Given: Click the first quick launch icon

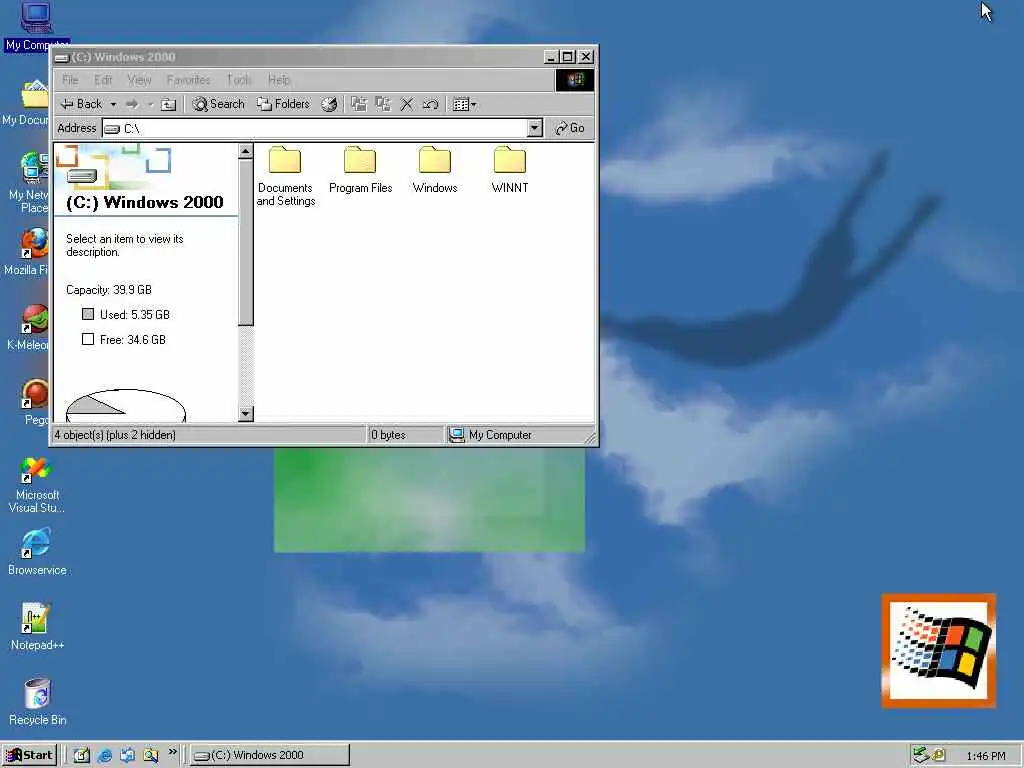Looking at the screenshot, I should pos(81,755).
